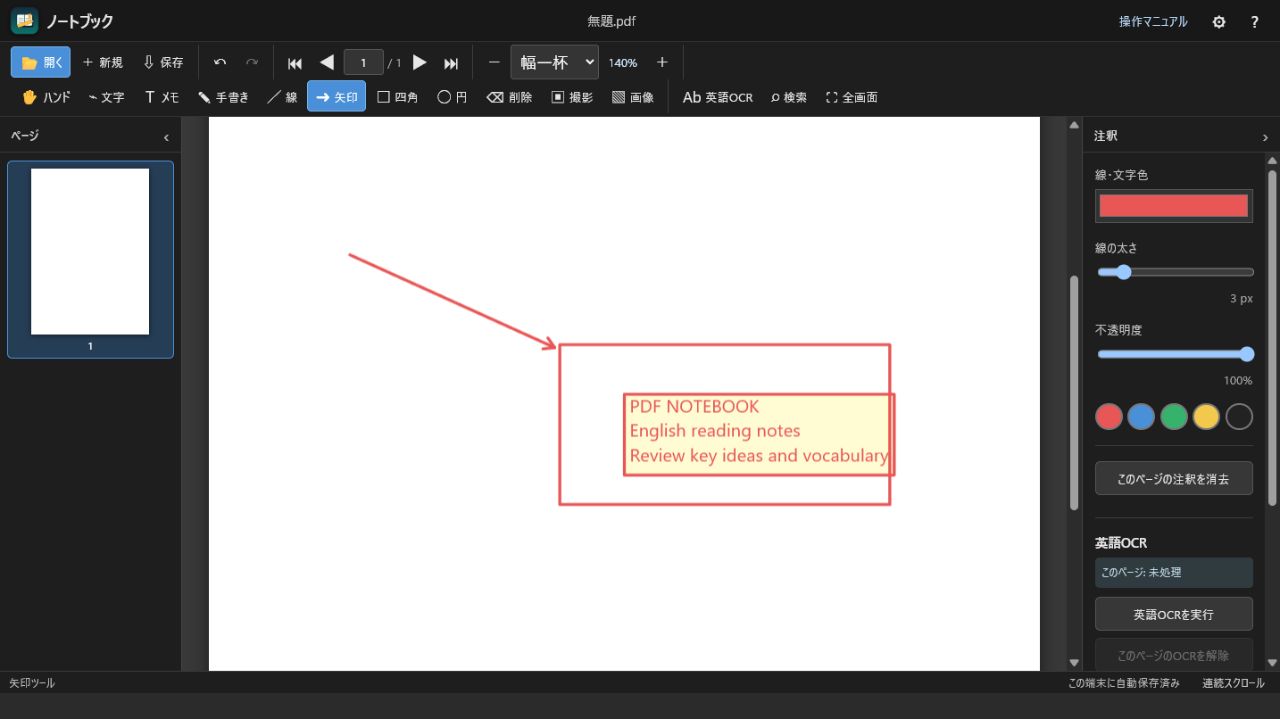Enter 全画面 fullscreen mode

click(x=852, y=97)
